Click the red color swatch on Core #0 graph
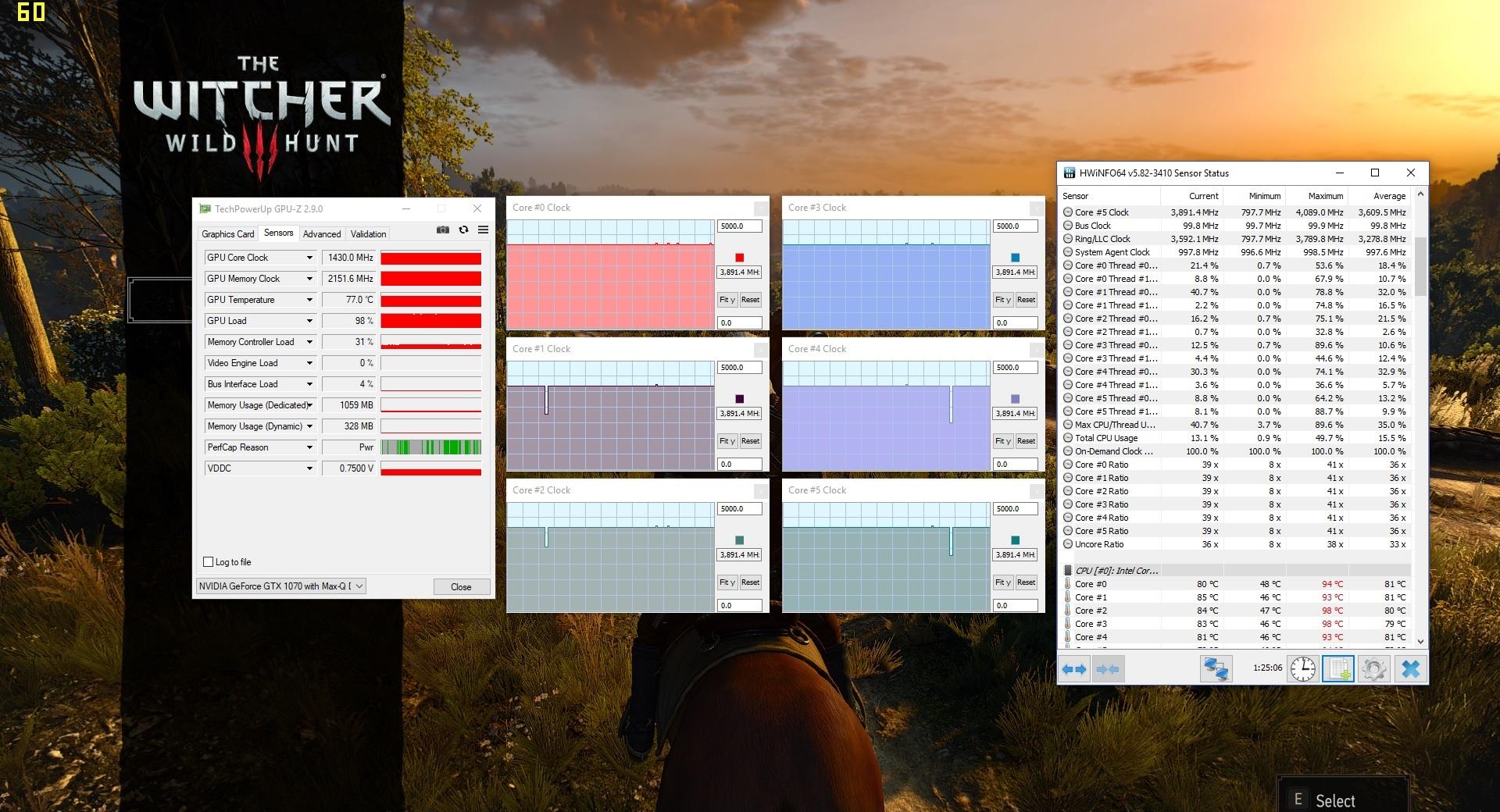1500x812 pixels. click(739, 258)
